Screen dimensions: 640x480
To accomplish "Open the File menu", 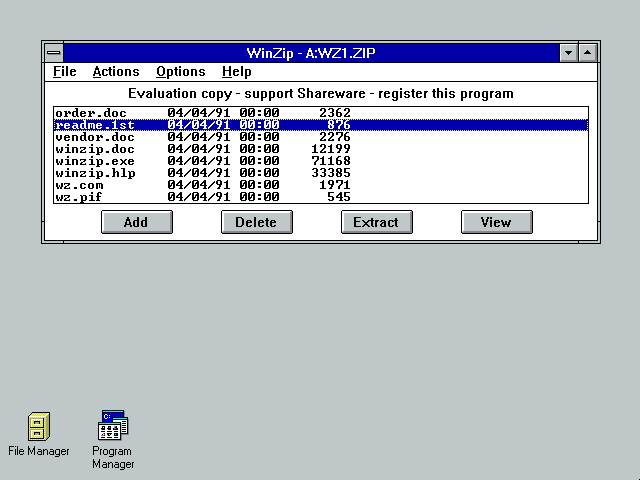I will pos(64,72).
